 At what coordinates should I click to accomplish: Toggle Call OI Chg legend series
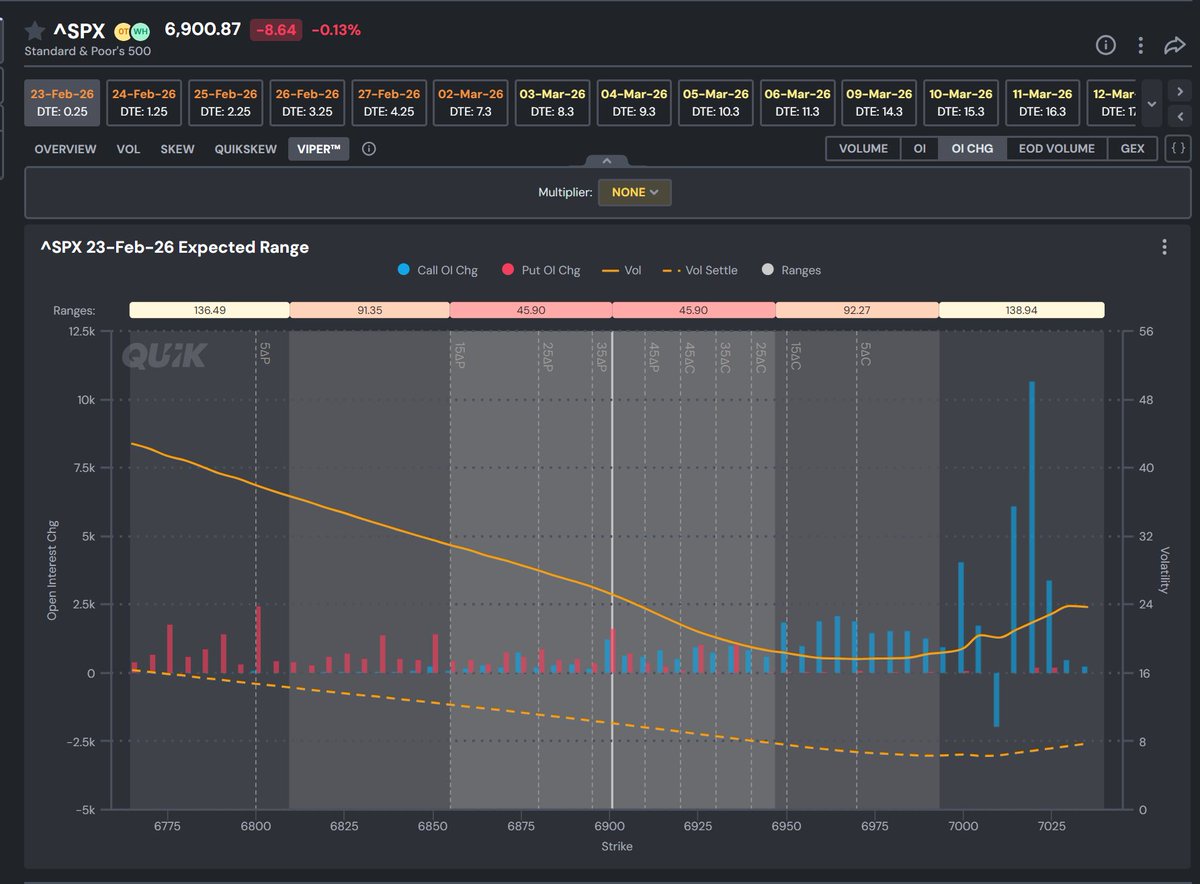coord(436,270)
